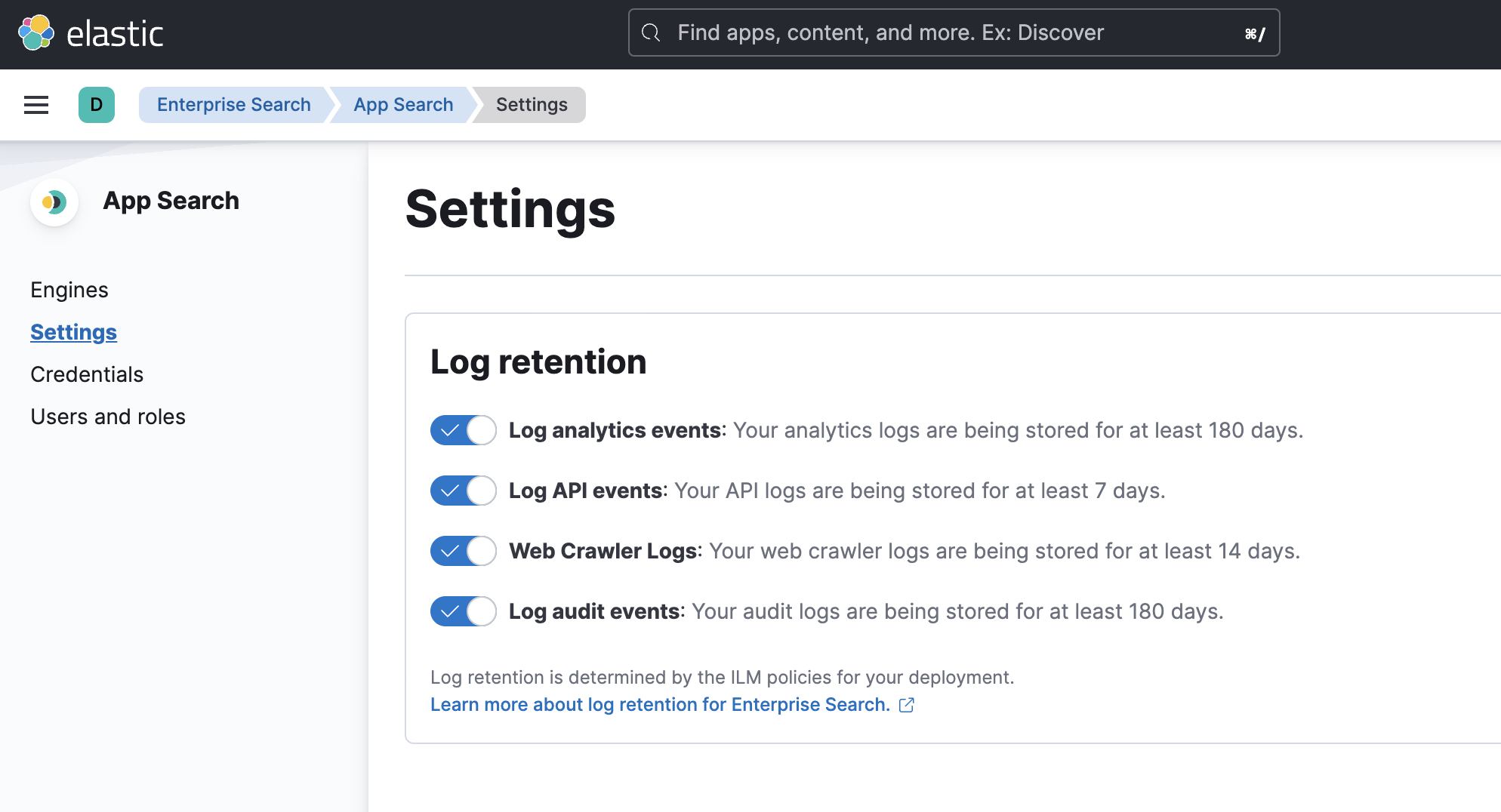The width and height of the screenshot is (1501, 812).
Task: Open Learn more about log retention link
Action: click(660, 704)
